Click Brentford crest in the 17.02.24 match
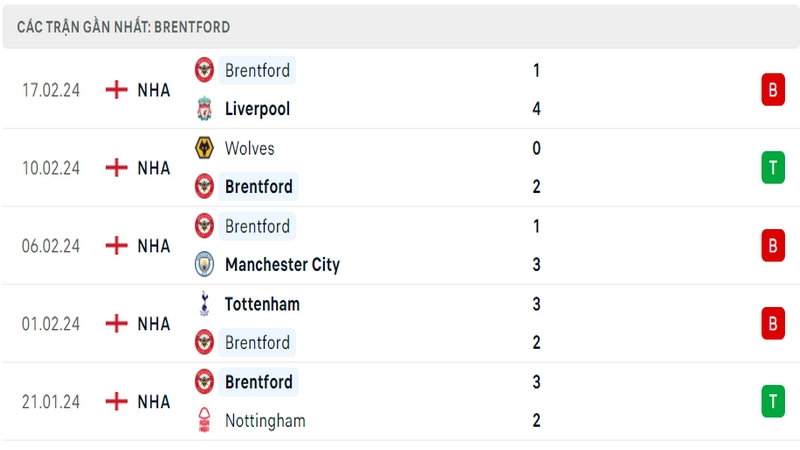The height and width of the screenshot is (450, 800). 204,70
